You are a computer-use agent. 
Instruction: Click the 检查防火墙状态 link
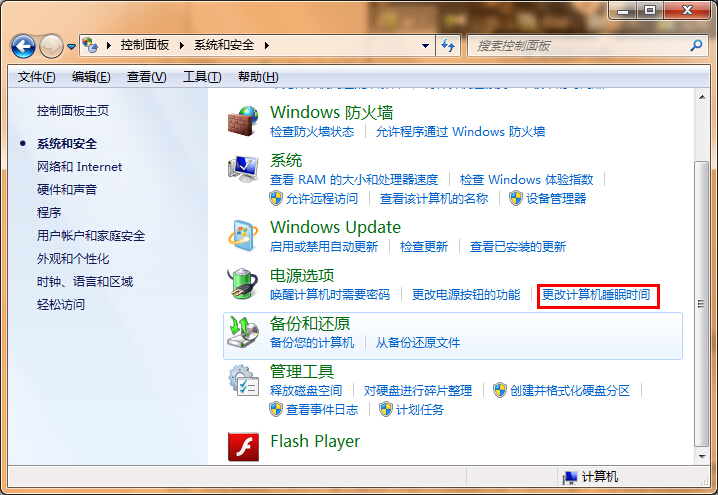click(x=312, y=131)
